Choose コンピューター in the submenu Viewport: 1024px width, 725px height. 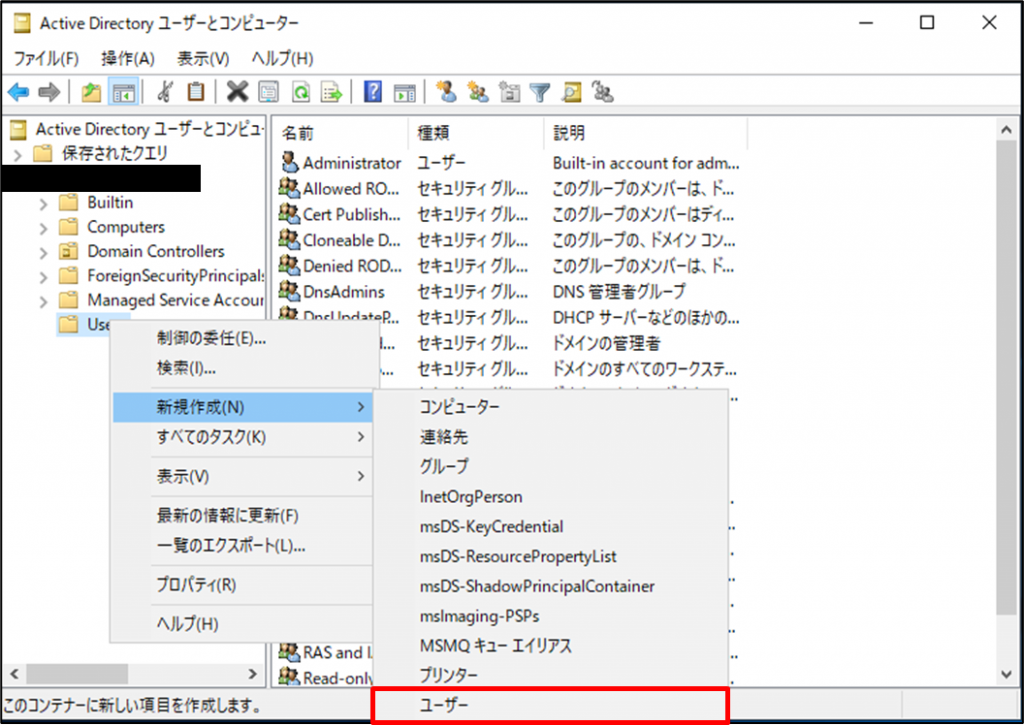[550, 406]
